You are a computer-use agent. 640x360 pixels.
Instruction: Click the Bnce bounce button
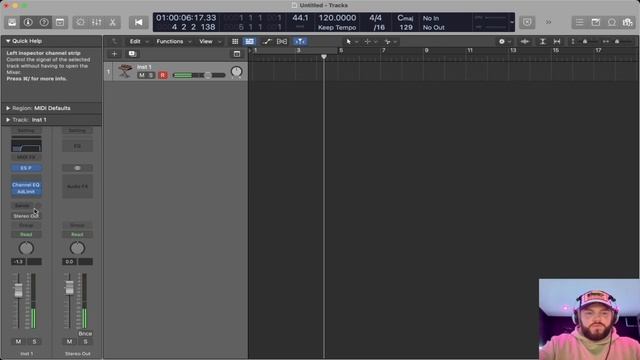point(85,333)
